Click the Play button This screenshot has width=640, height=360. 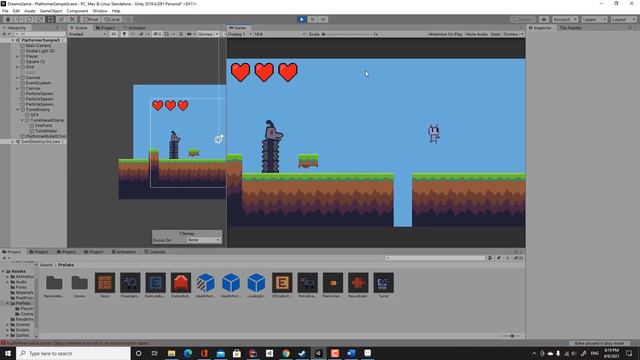(302, 19)
